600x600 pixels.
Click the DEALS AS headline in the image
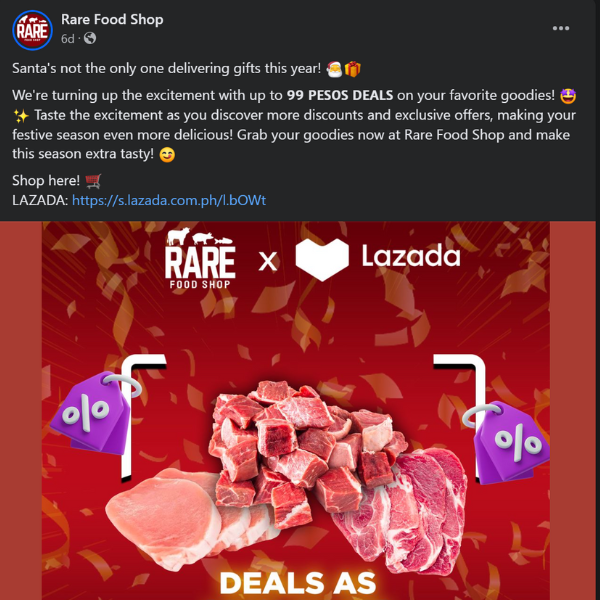pyautogui.click(x=298, y=583)
